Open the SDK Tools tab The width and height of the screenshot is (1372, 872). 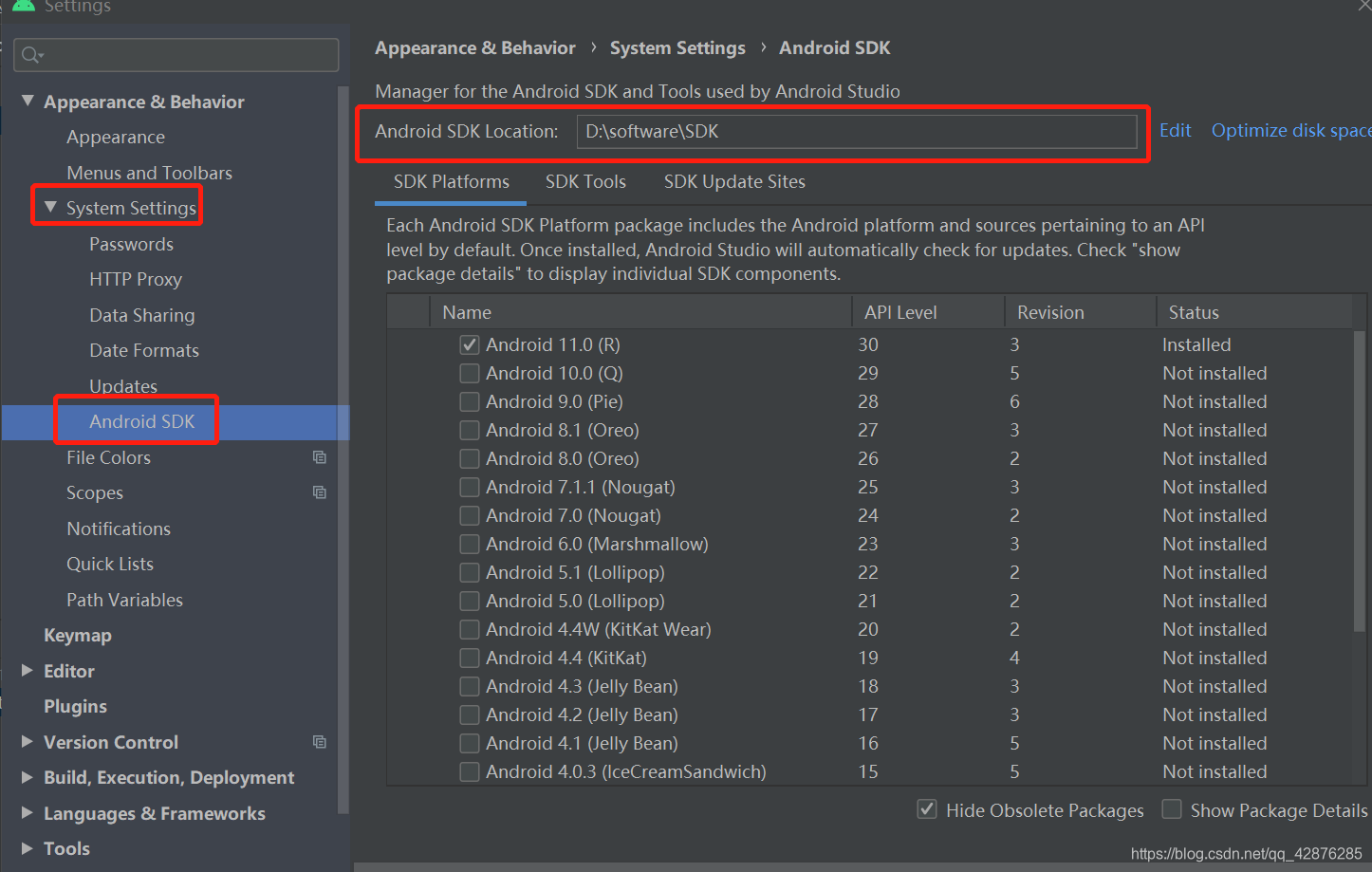click(x=585, y=182)
